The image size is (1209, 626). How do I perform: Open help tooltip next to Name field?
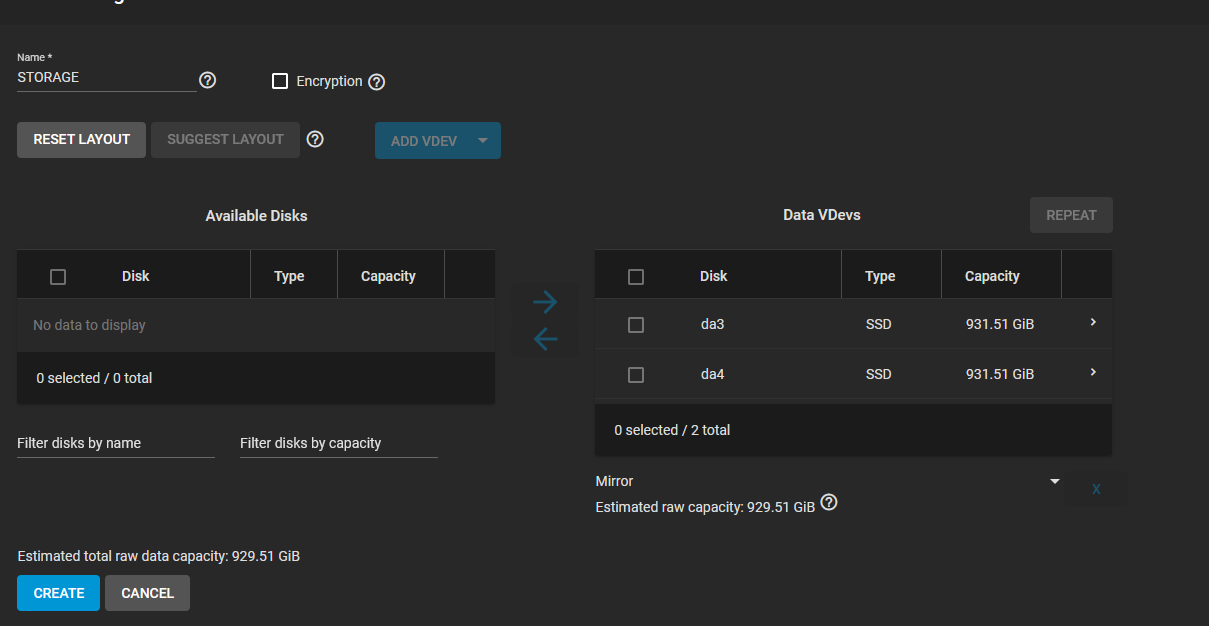208,80
